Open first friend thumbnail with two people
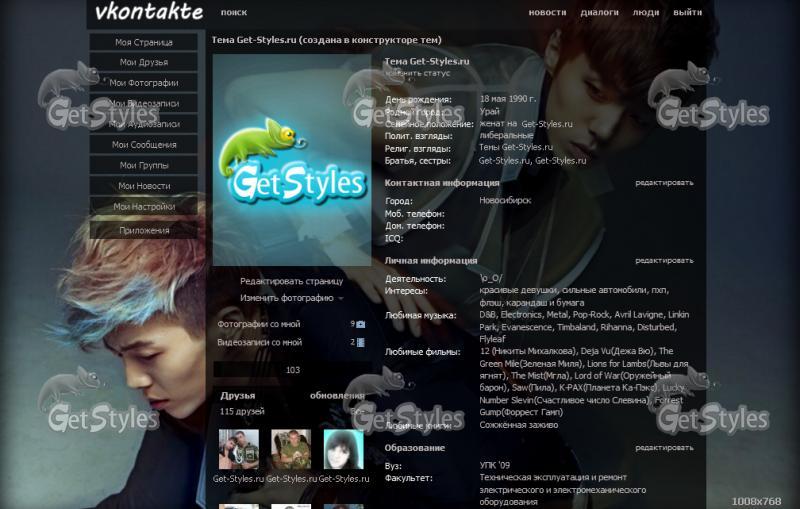800x509 pixels. point(238,449)
